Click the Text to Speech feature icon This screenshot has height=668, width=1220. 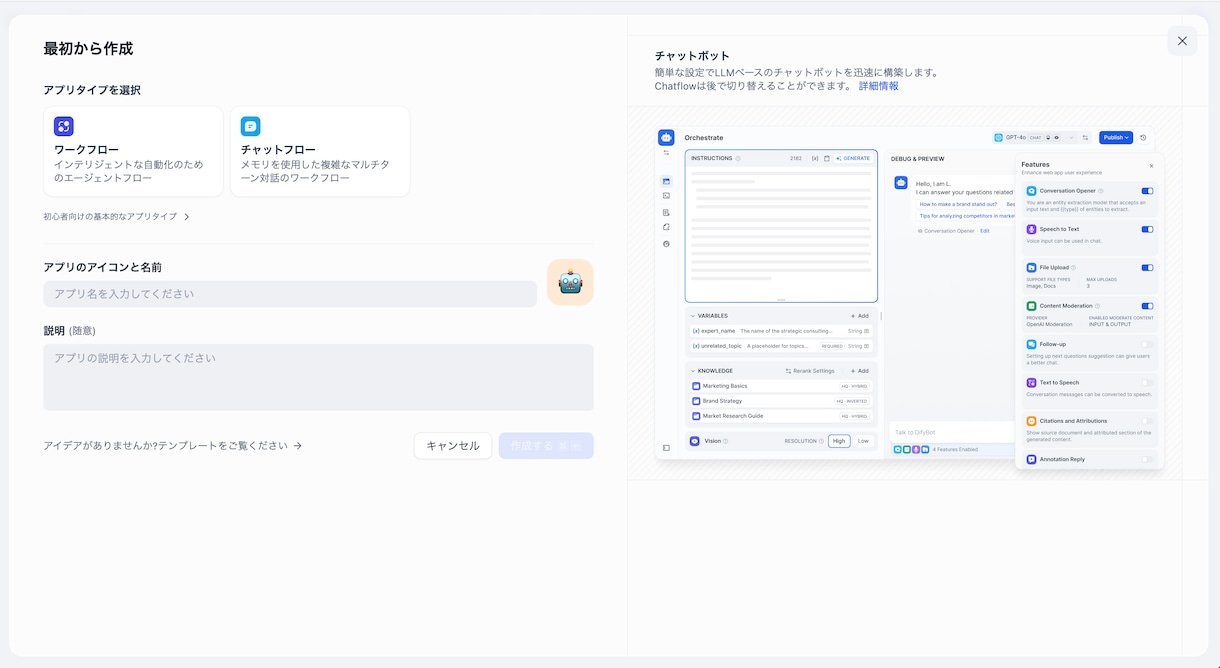click(x=1031, y=382)
